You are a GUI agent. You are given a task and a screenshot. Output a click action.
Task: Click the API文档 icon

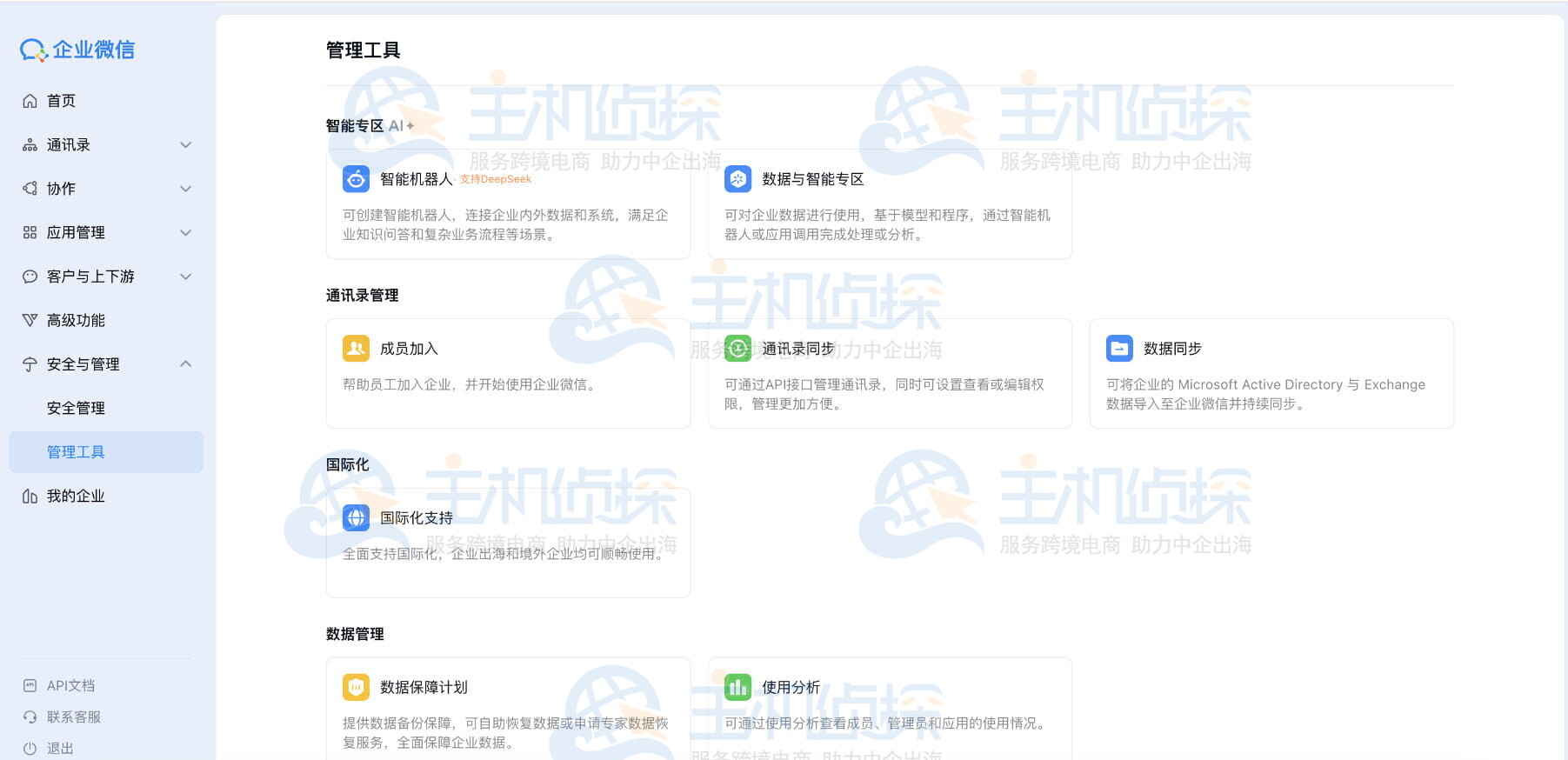point(30,686)
